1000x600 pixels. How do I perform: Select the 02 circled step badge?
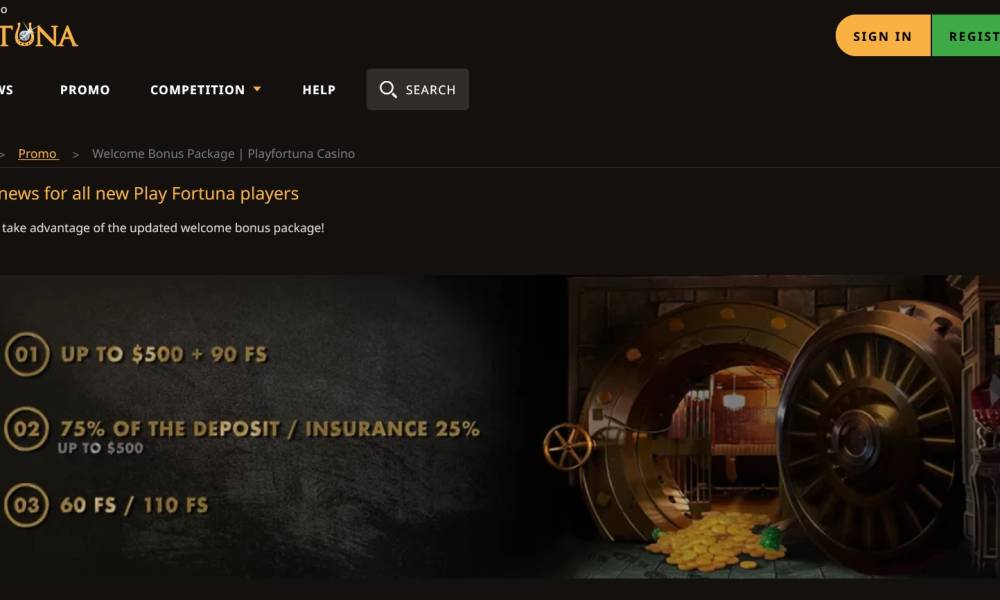pyautogui.click(x=27, y=428)
